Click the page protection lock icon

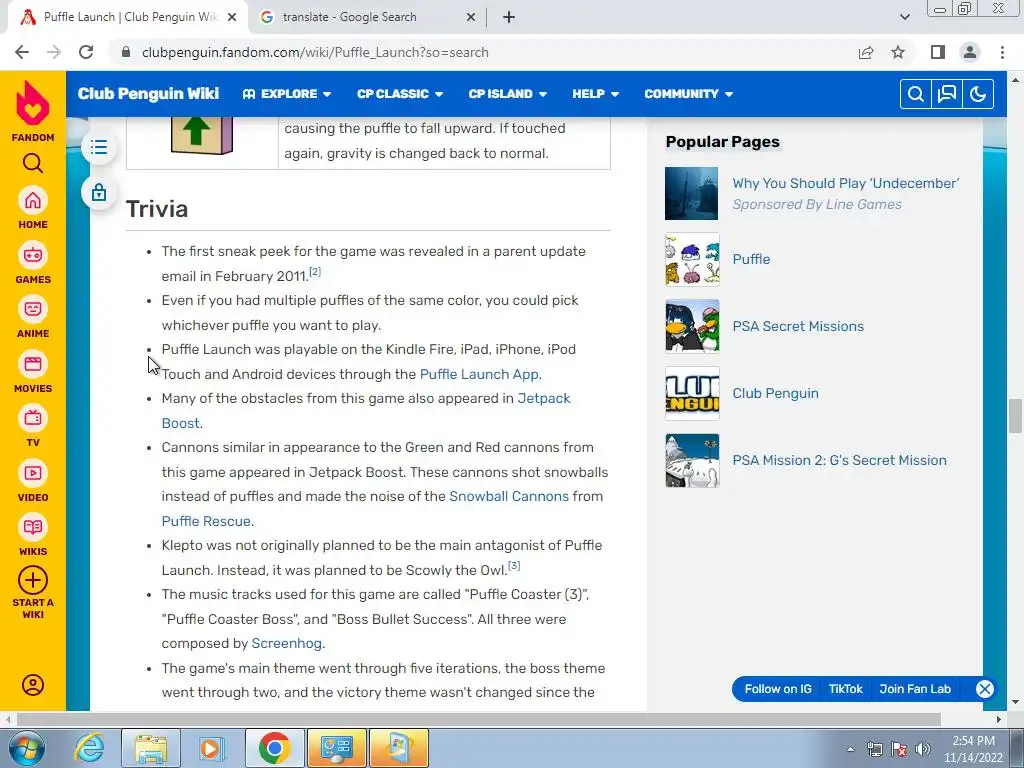(99, 193)
